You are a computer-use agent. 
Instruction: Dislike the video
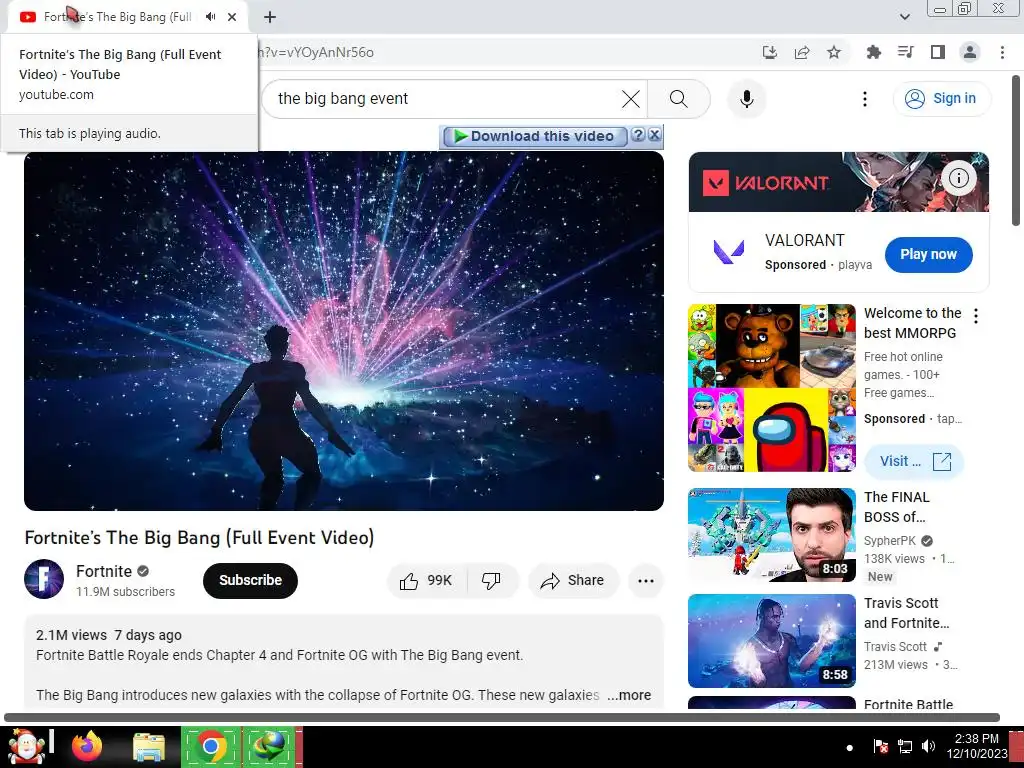491,581
